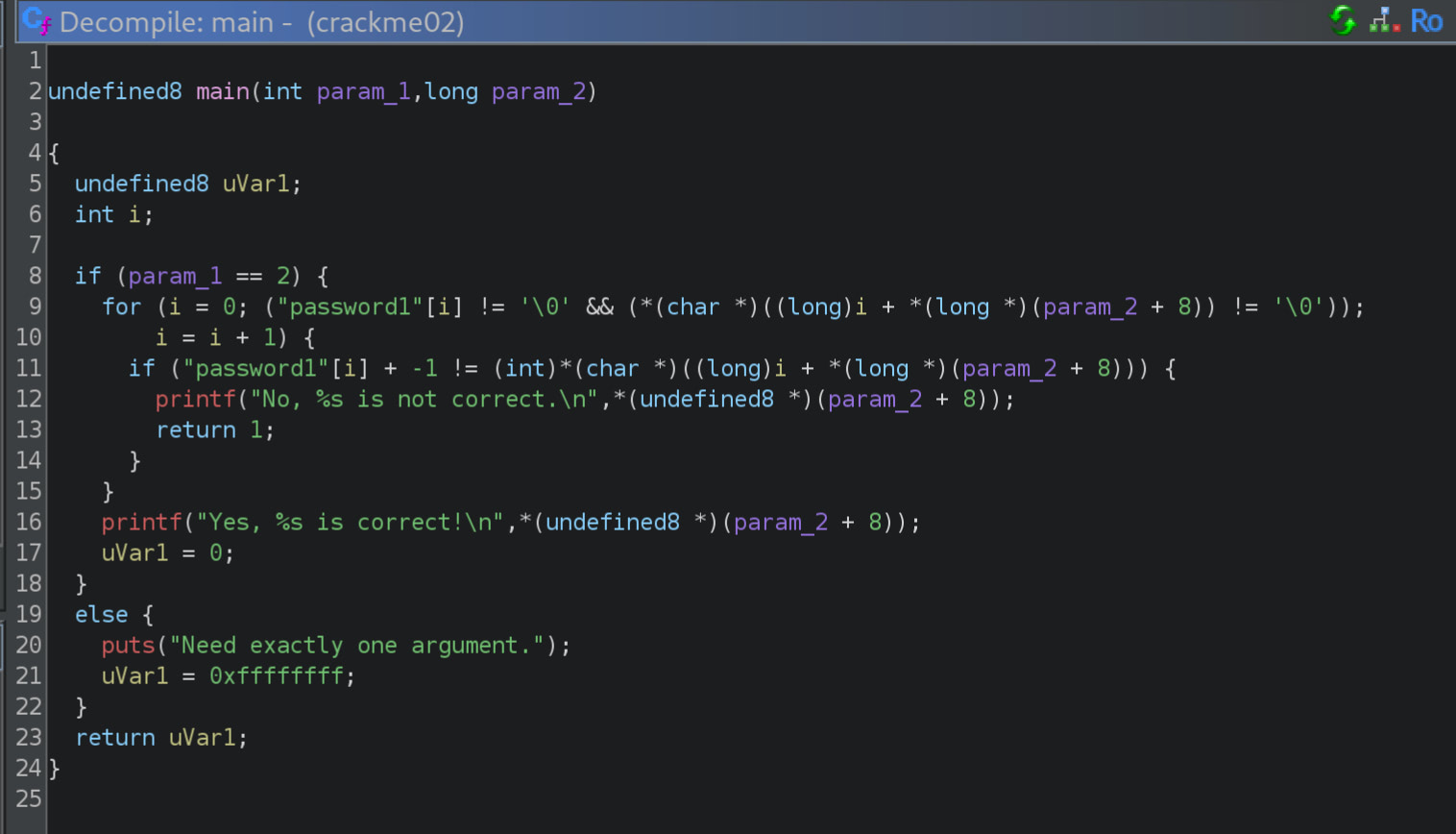
Task: Click the "int i;" variable declaration
Action: [113, 215]
